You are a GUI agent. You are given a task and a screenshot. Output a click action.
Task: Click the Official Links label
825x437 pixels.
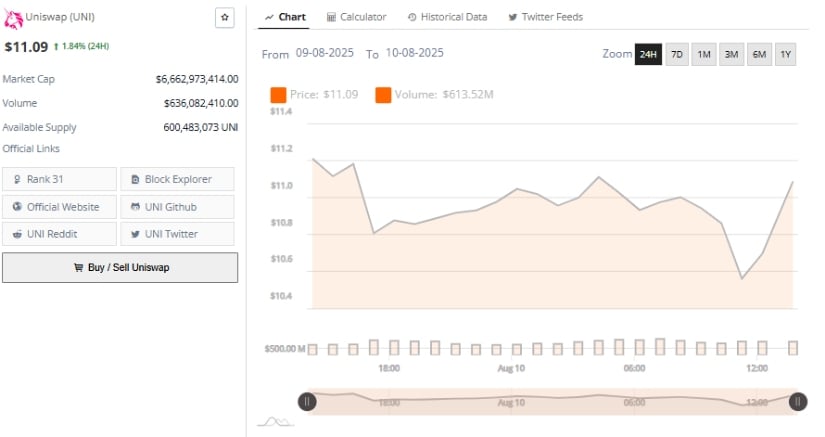pos(31,149)
